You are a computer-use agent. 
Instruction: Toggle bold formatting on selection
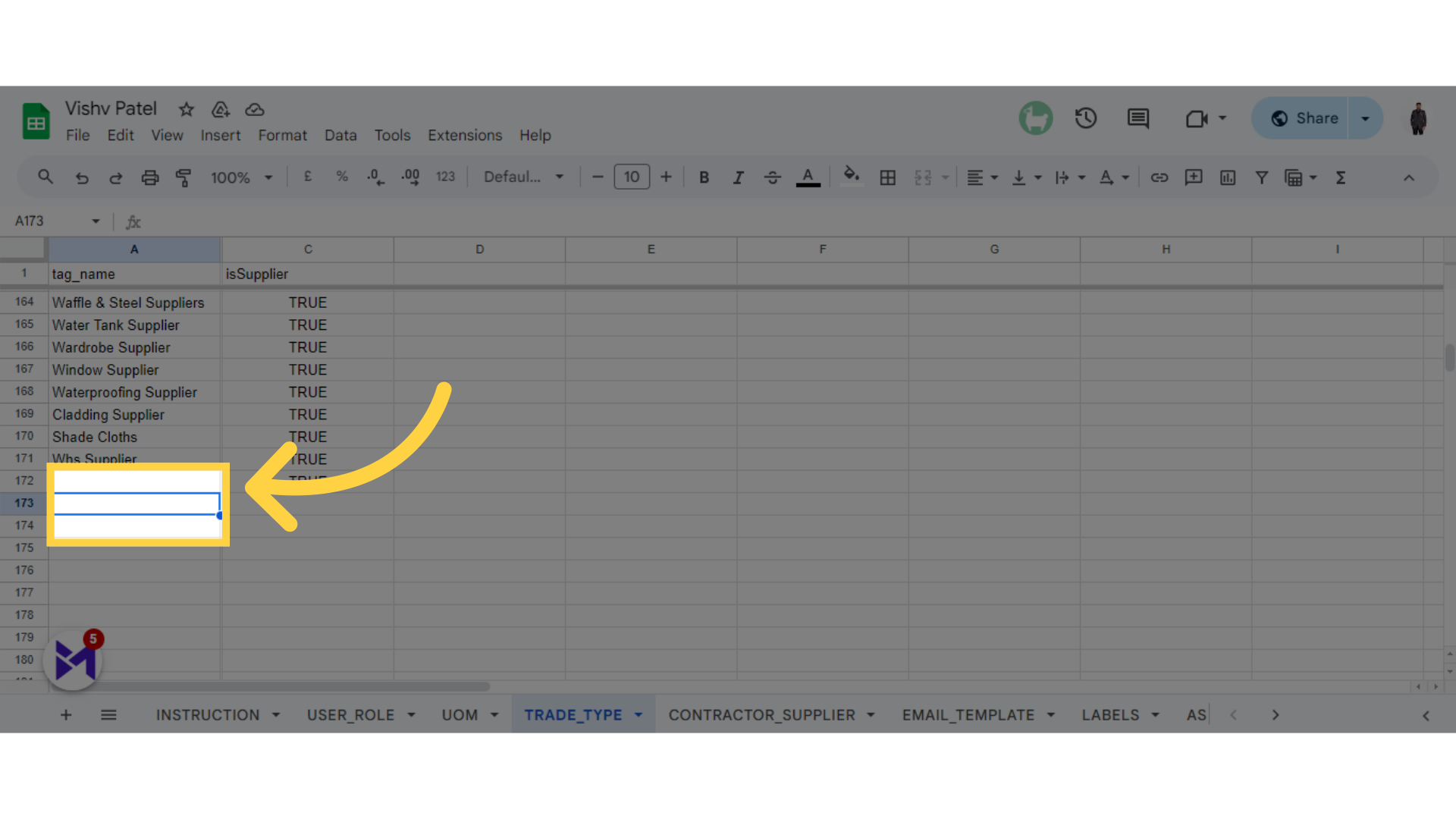click(704, 177)
